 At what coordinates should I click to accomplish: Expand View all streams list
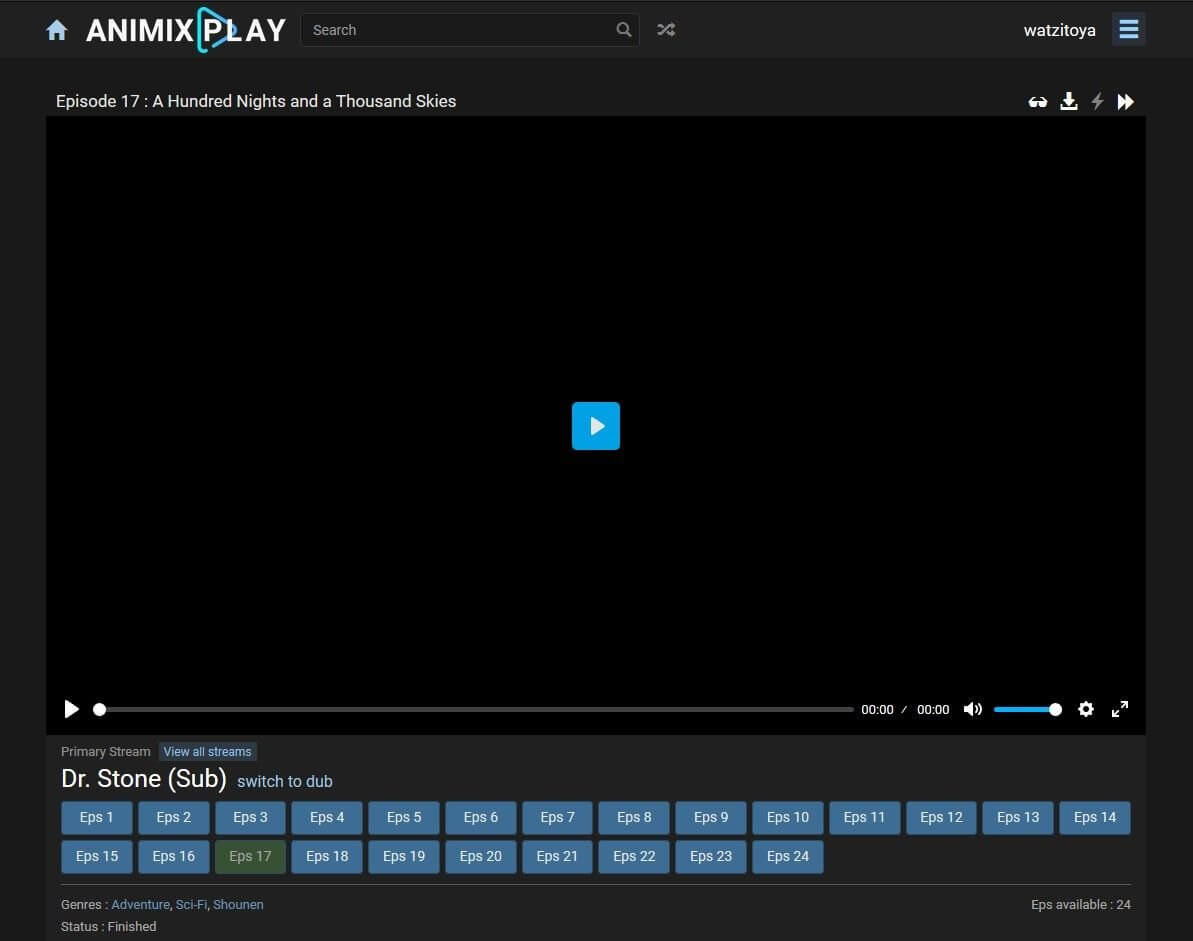point(207,752)
